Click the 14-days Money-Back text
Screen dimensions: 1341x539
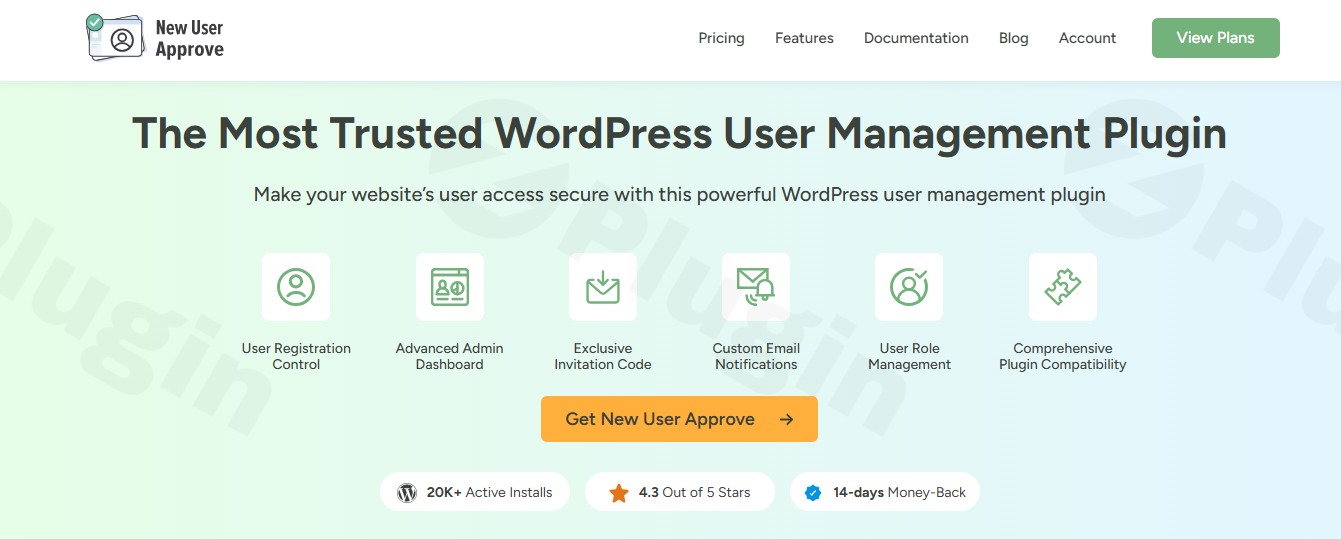899,492
